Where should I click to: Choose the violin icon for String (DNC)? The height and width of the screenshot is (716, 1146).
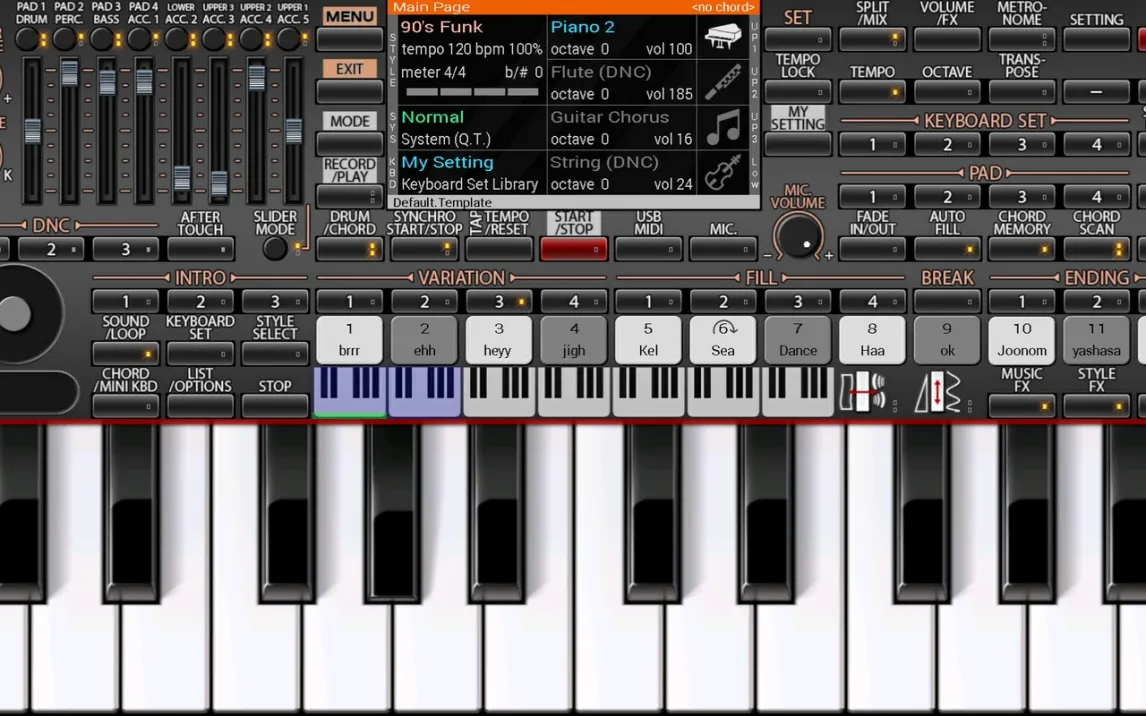[x=722, y=173]
